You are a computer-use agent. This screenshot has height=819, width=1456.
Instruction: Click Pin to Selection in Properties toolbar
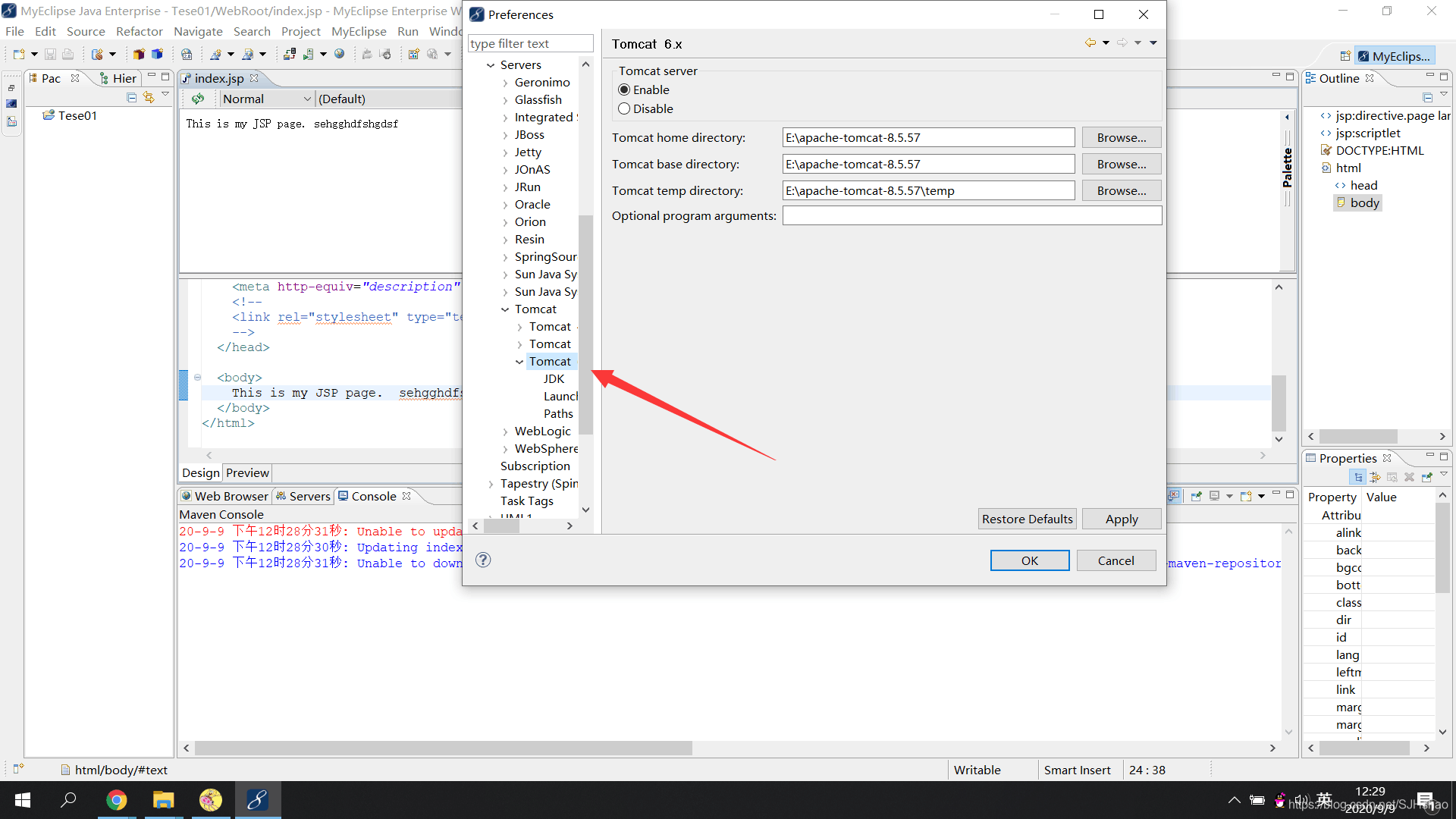tap(1426, 477)
